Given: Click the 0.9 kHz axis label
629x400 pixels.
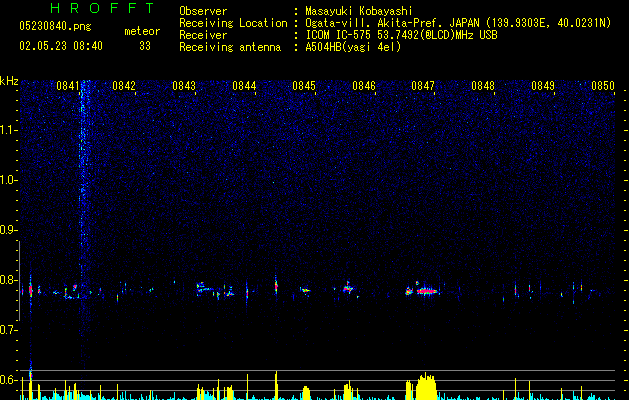Looking at the screenshot, I should point(9,230).
